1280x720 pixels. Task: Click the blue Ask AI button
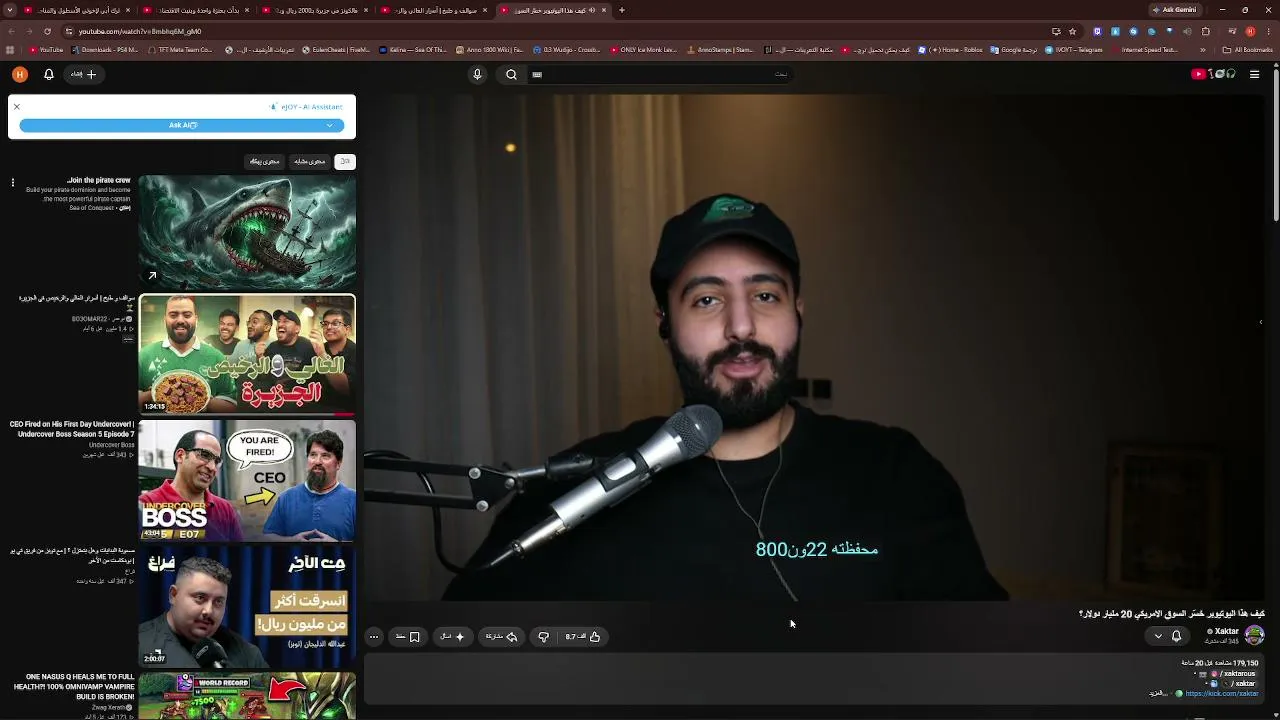pos(182,125)
